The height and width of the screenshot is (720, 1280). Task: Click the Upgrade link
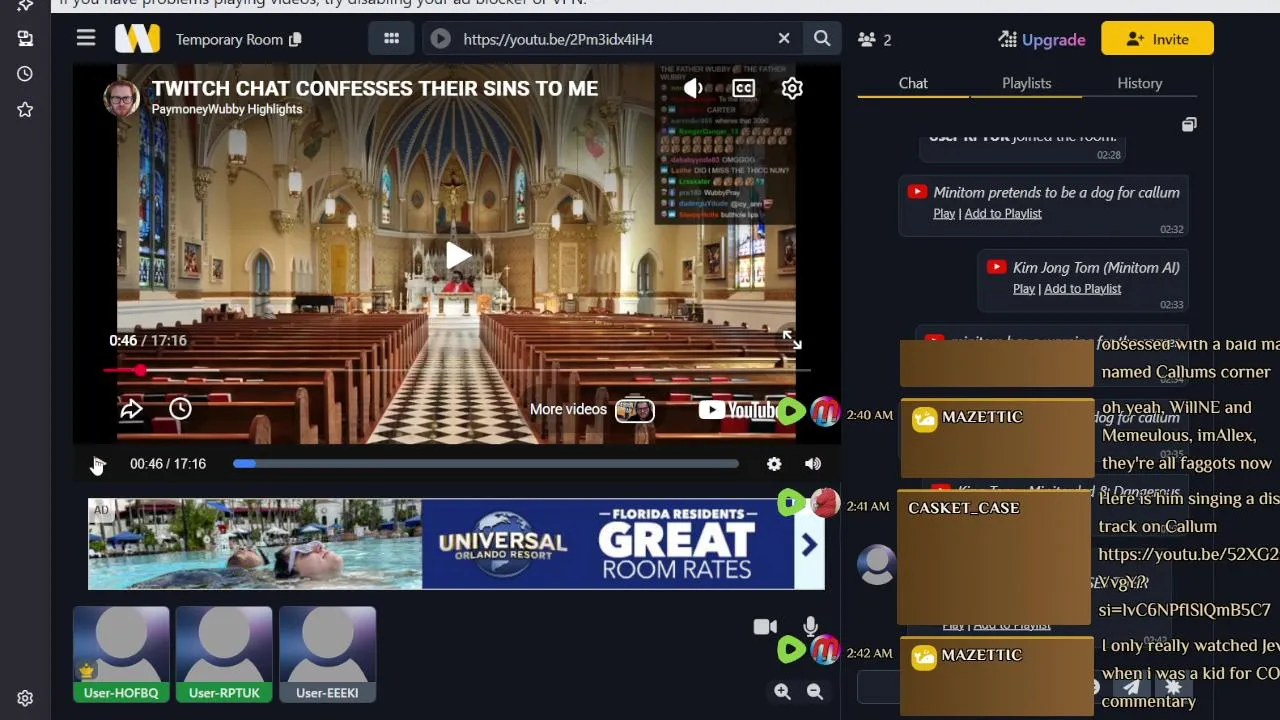click(1042, 39)
